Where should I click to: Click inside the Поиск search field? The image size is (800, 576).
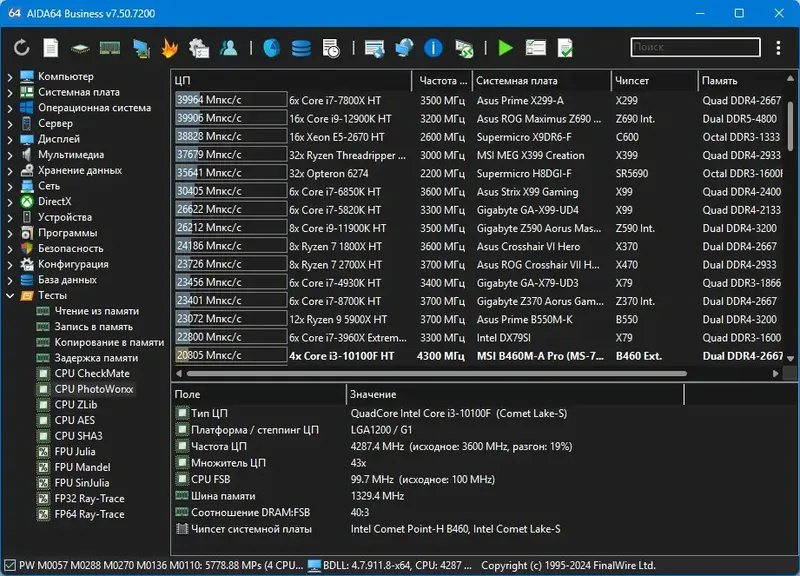[695, 46]
